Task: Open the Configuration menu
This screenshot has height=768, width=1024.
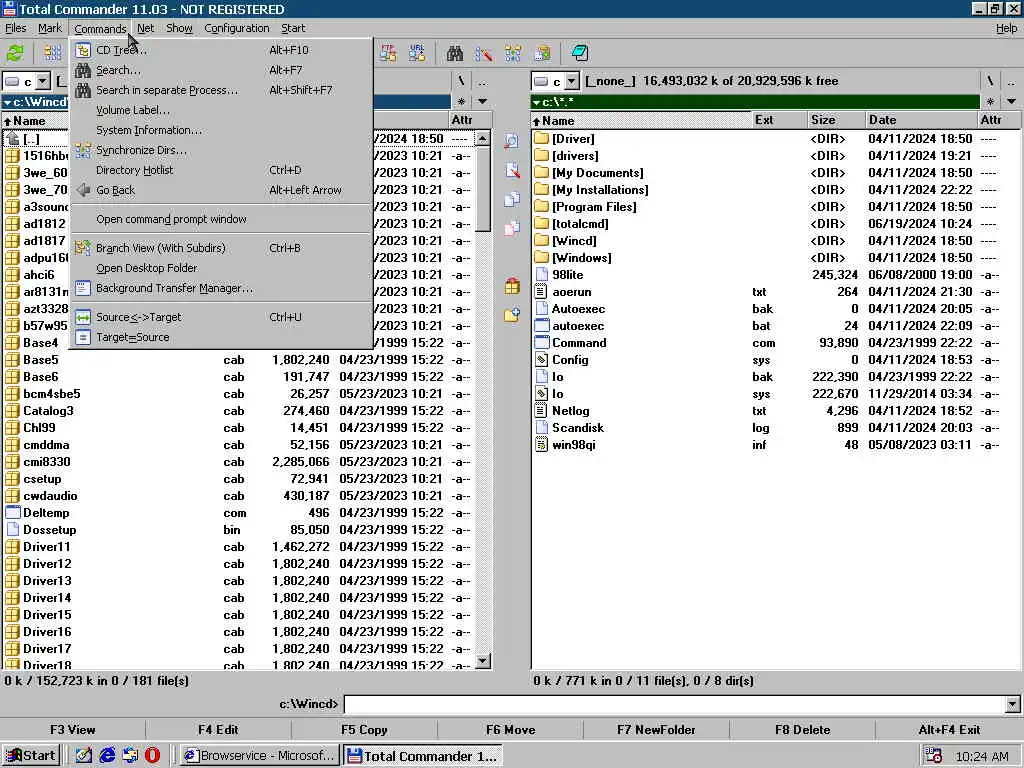Action: tap(236, 28)
